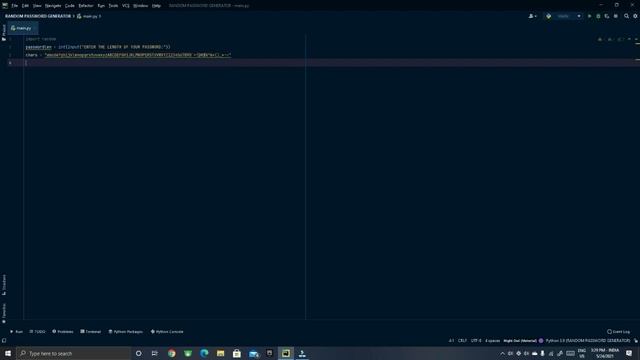Open the Windows notification center
The width and height of the screenshot is (640, 360).
point(629,353)
